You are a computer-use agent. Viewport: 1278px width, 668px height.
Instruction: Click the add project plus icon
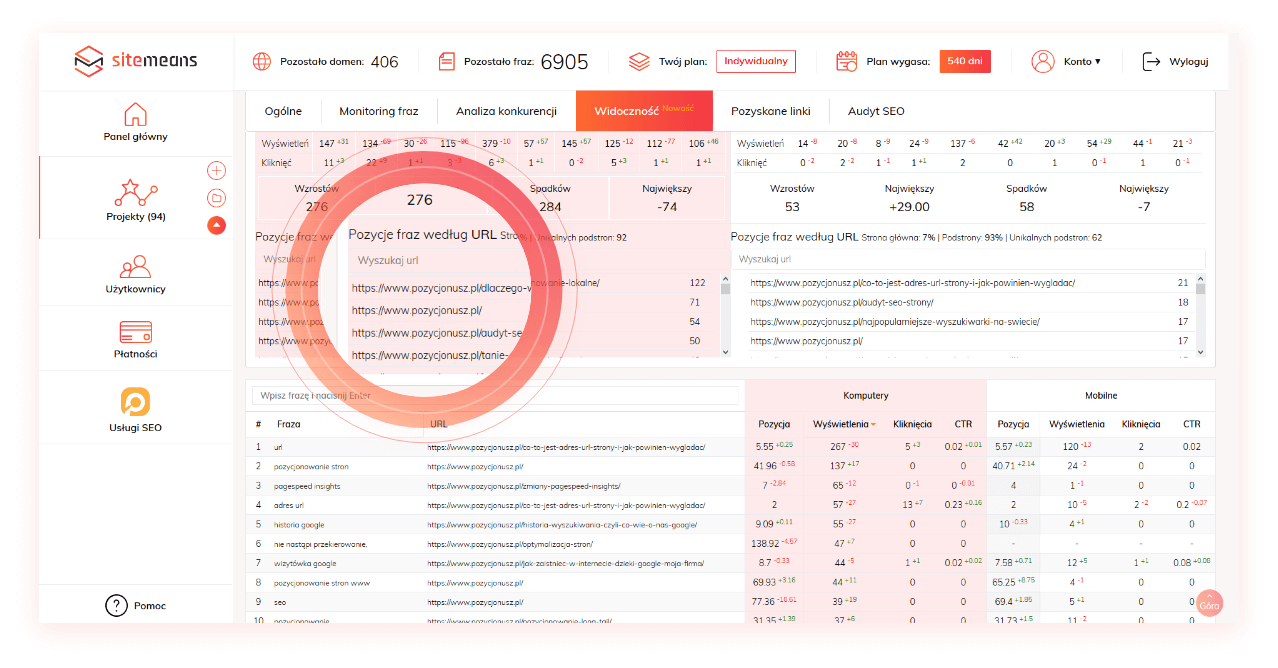216,171
